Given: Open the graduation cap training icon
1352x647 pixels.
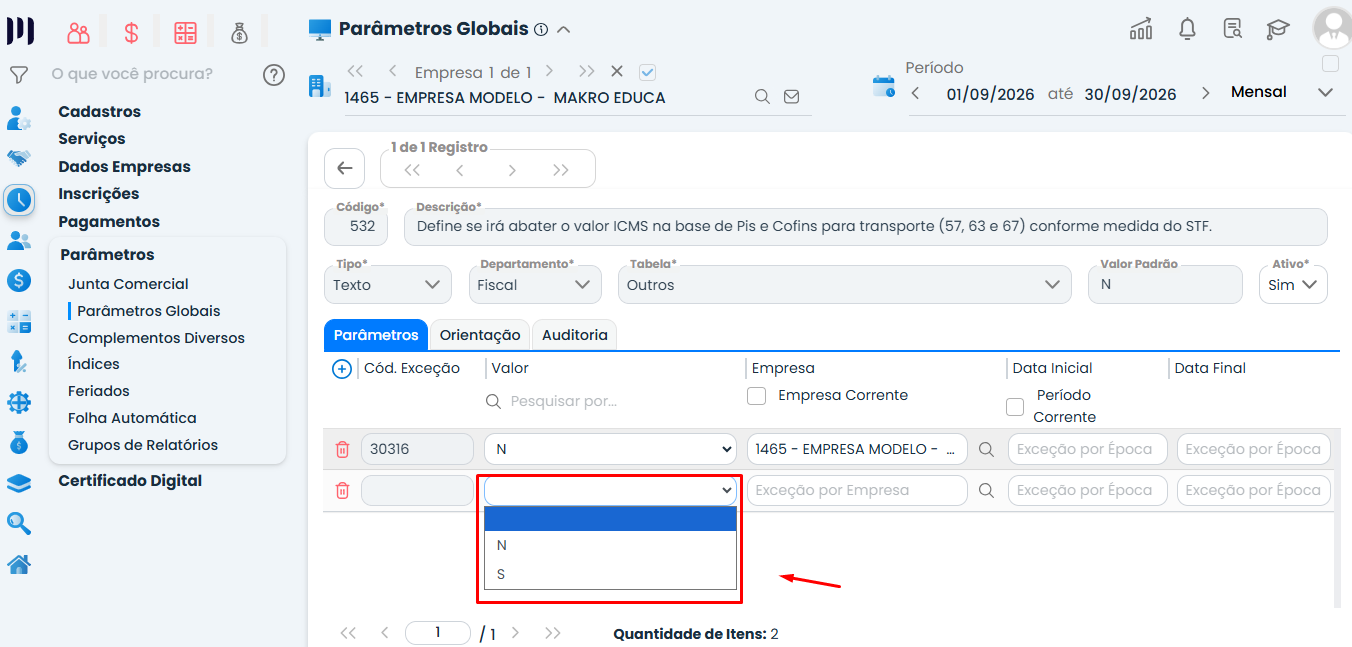Looking at the screenshot, I should coord(1278,29).
